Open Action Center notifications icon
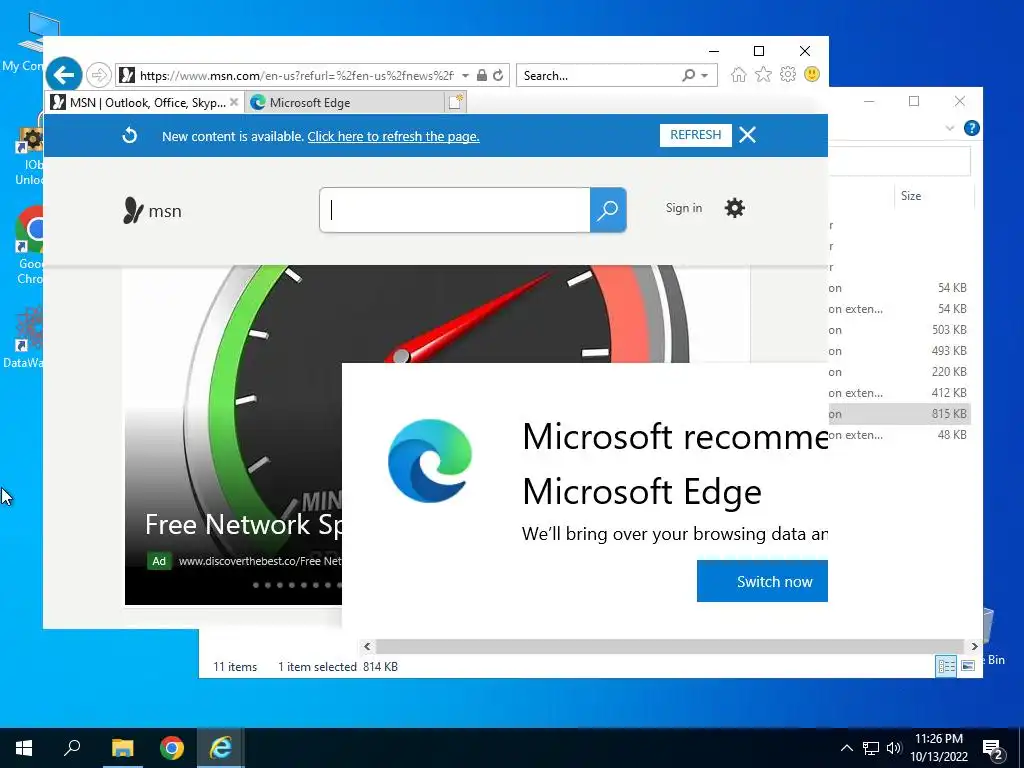1024x768 pixels. (x=993, y=749)
